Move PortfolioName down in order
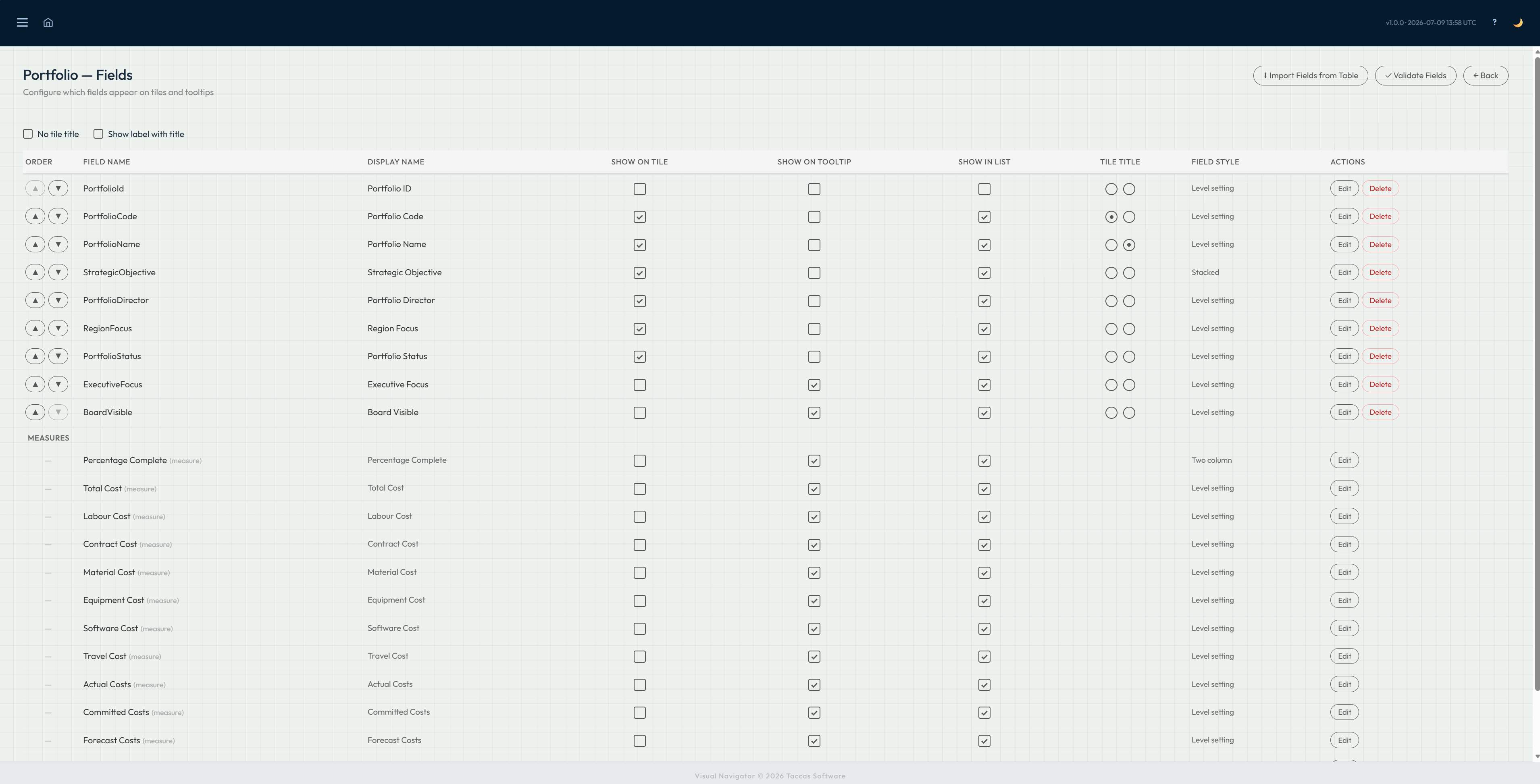Screen dimensions: 1540x784 tap(58, 244)
